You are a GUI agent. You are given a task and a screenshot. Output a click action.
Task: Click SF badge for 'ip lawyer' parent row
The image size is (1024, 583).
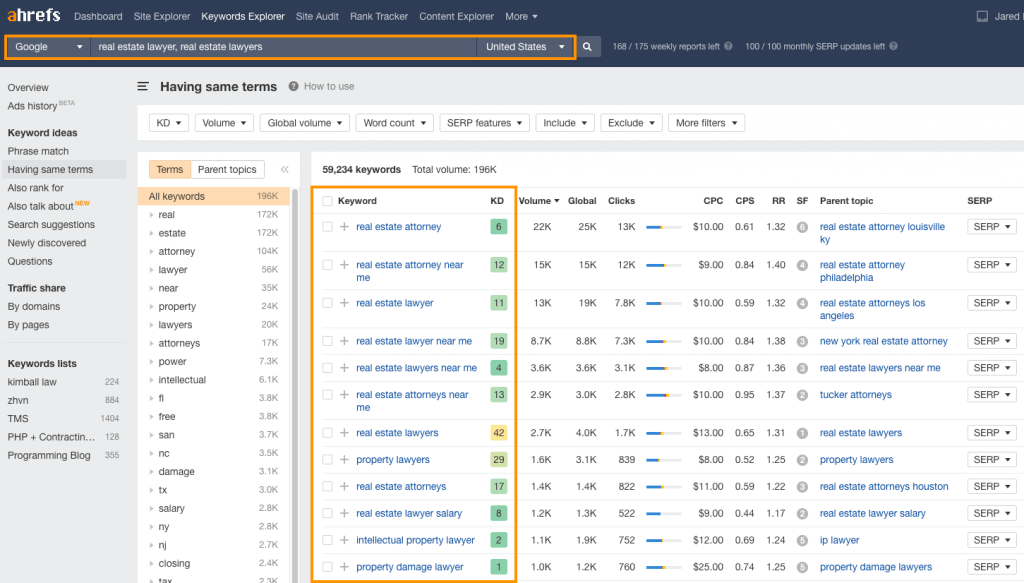pyautogui.click(x=802, y=541)
